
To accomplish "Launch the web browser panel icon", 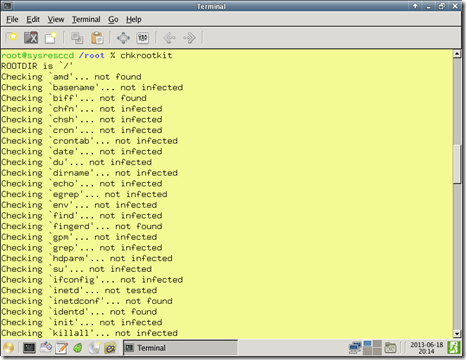I will [x=110, y=348].
